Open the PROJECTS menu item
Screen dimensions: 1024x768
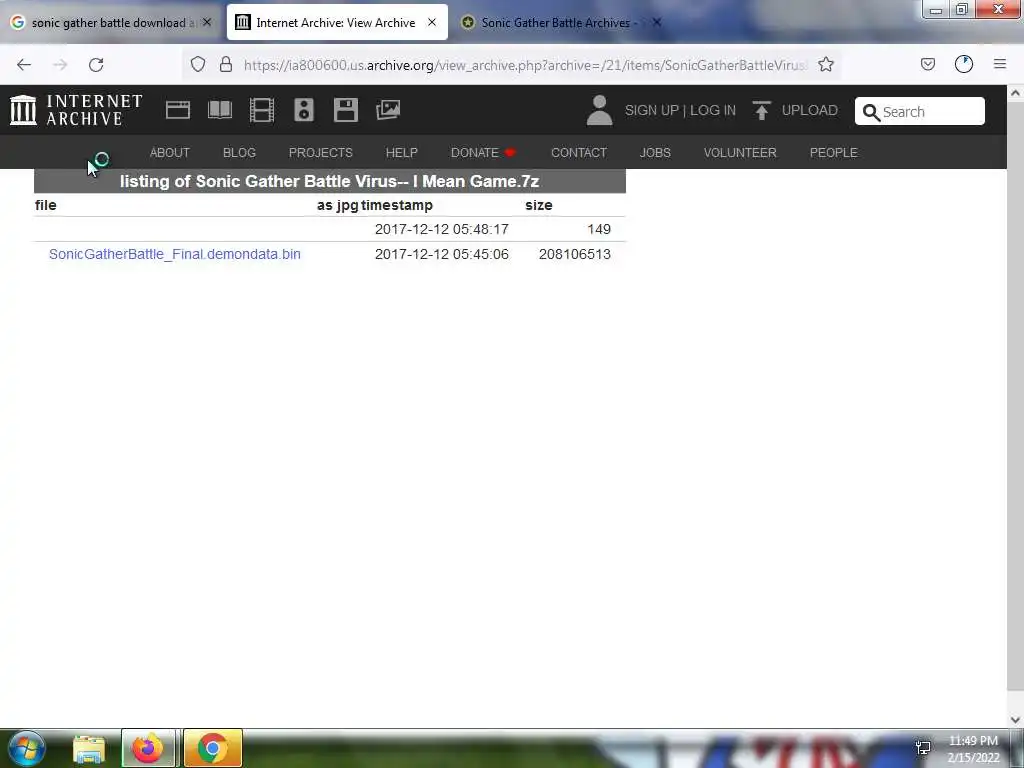pyautogui.click(x=321, y=153)
